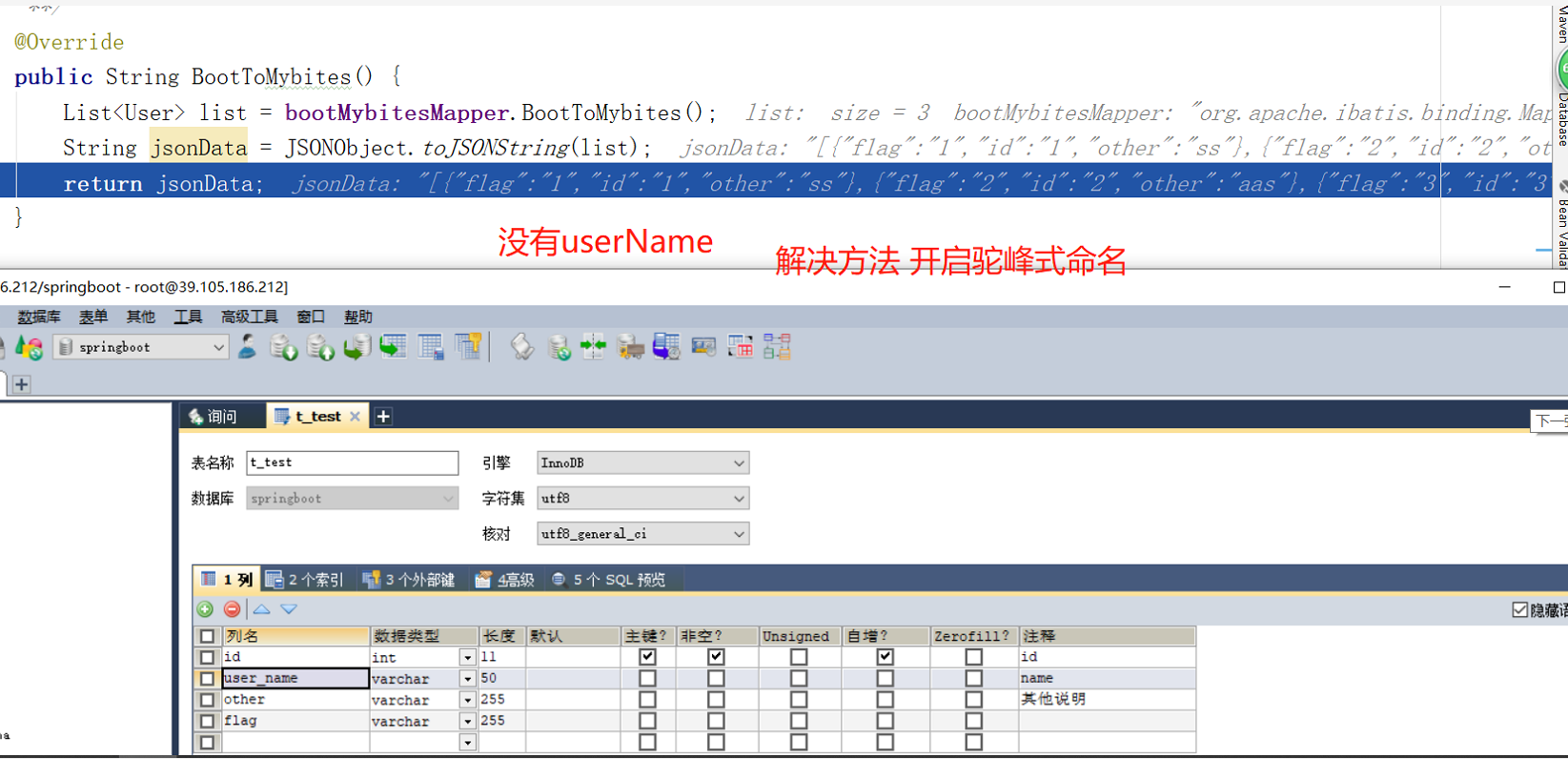The width and height of the screenshot is (1568, 759).
Task: Open the 表单 menu
Action: (93, 317)
